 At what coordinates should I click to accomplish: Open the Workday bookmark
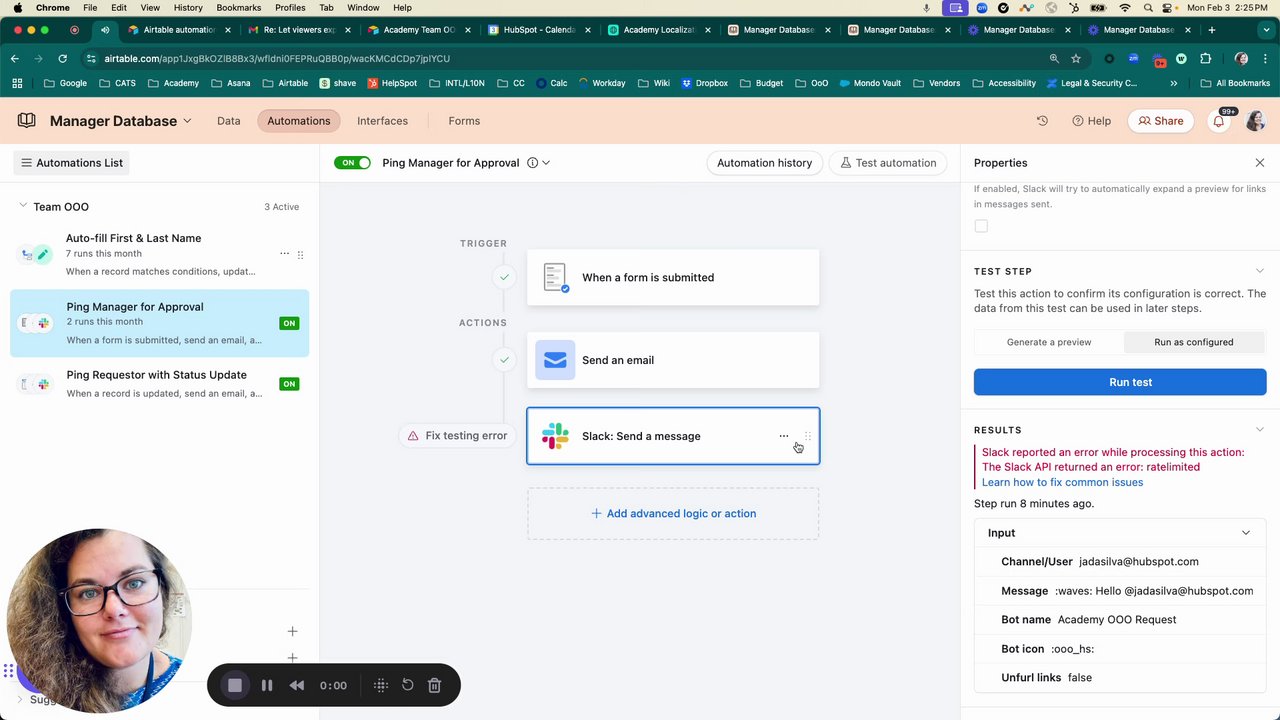click(x=601, y=83)
